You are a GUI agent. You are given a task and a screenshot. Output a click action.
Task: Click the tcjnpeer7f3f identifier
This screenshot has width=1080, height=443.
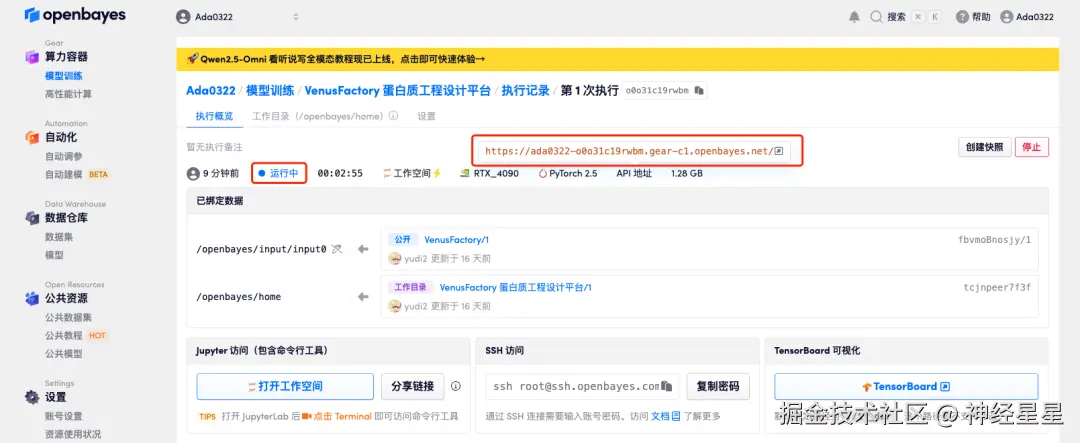[997, 287]
